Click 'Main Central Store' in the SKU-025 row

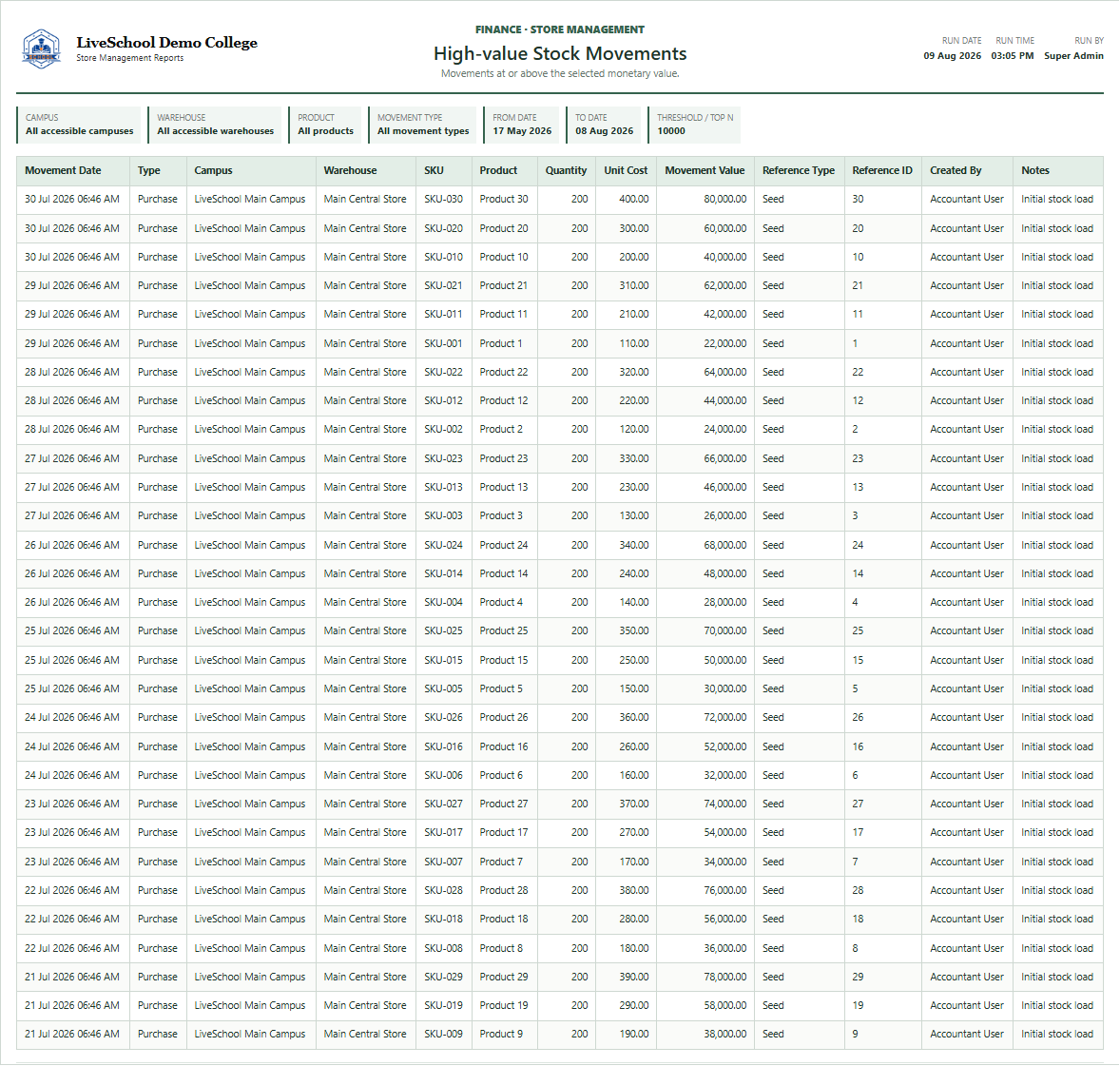point(365,630)
